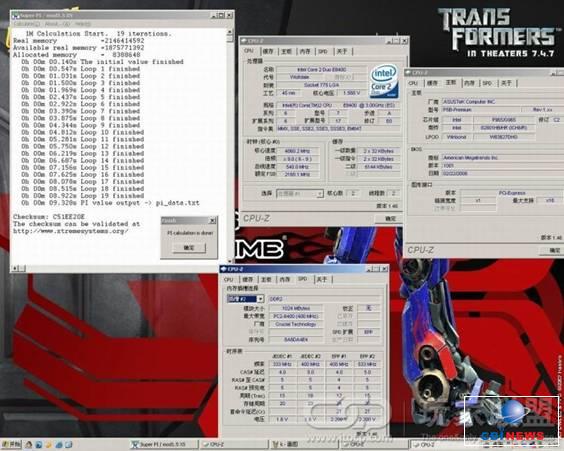Switch to 内存 tab in the SPD CPU-Z window
This screenshot has width=564, height=451.
285,279
